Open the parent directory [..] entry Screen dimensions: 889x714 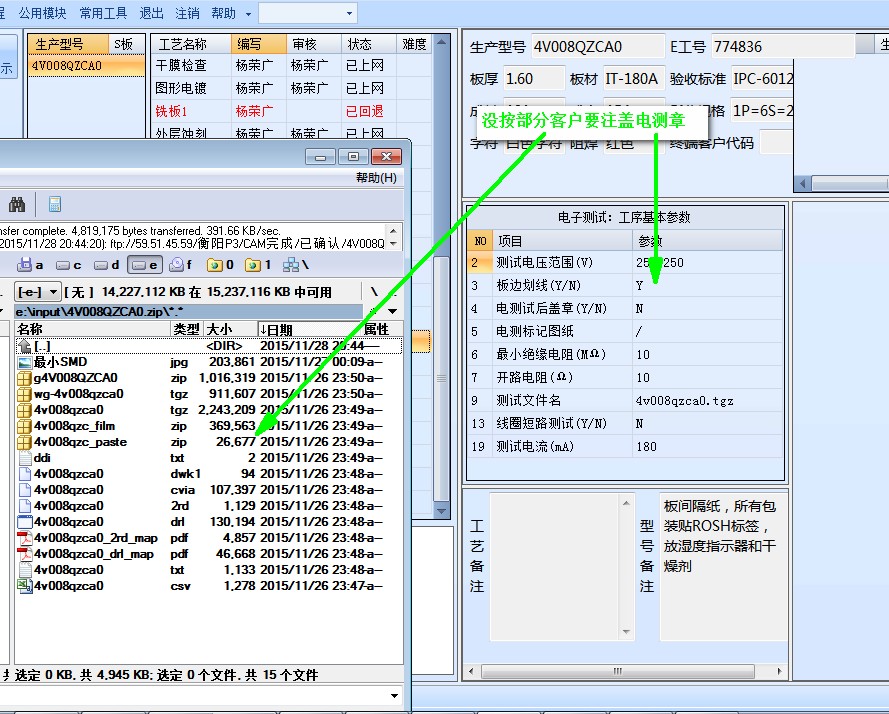tap(209, 346)
